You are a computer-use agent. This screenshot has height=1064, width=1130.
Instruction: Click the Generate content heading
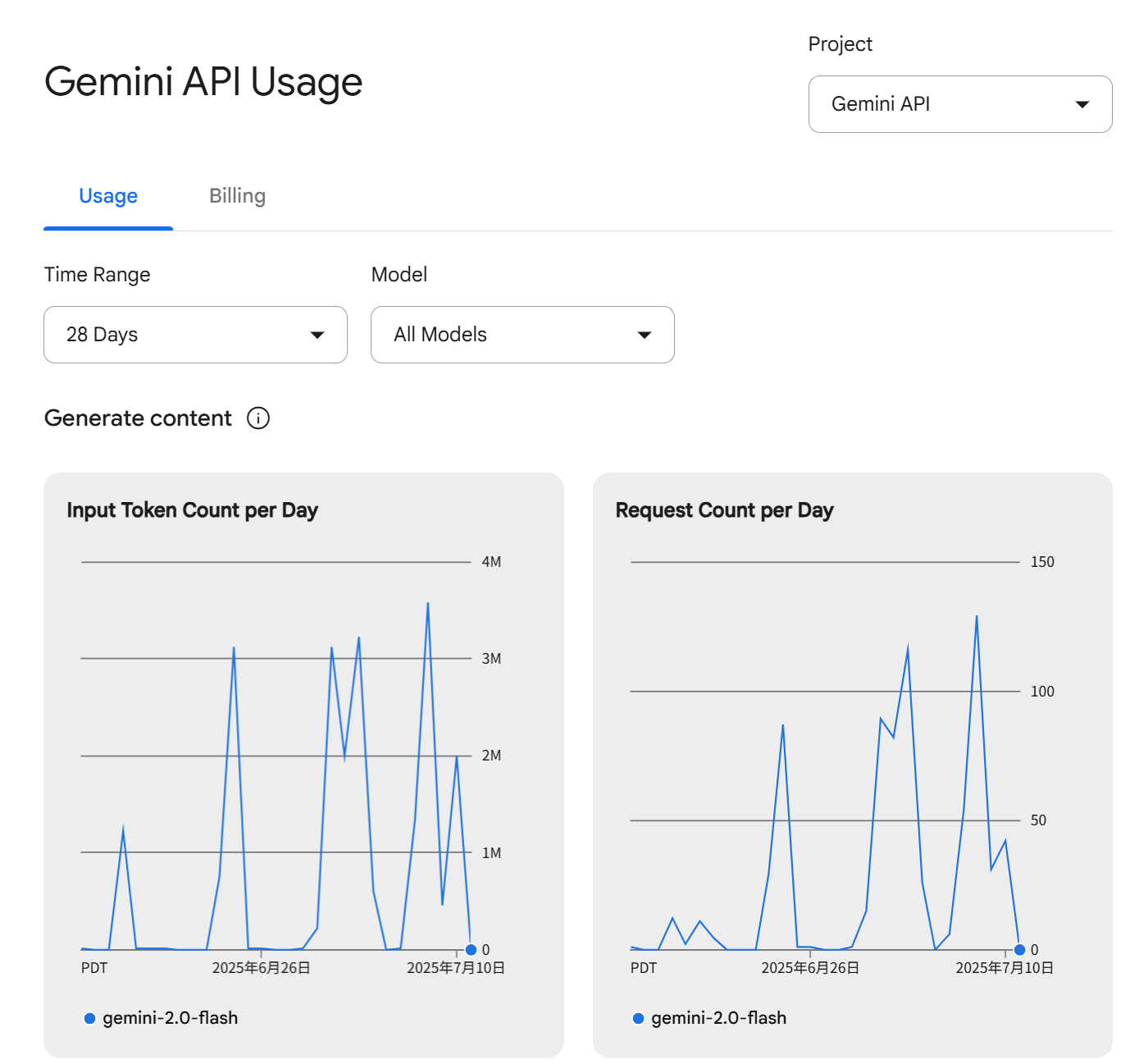138,418
